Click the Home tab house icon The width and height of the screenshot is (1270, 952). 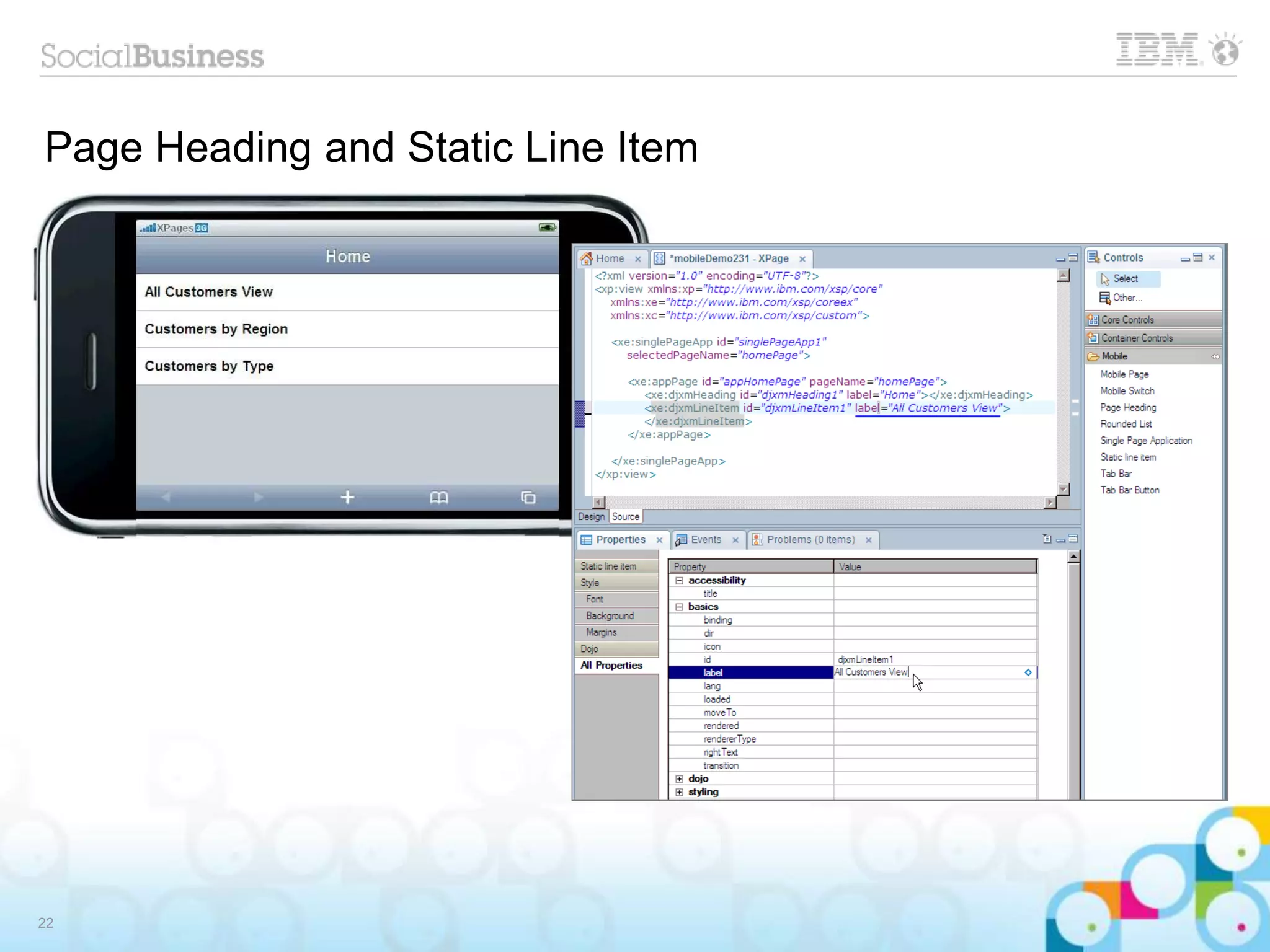(x=586, y=258)
